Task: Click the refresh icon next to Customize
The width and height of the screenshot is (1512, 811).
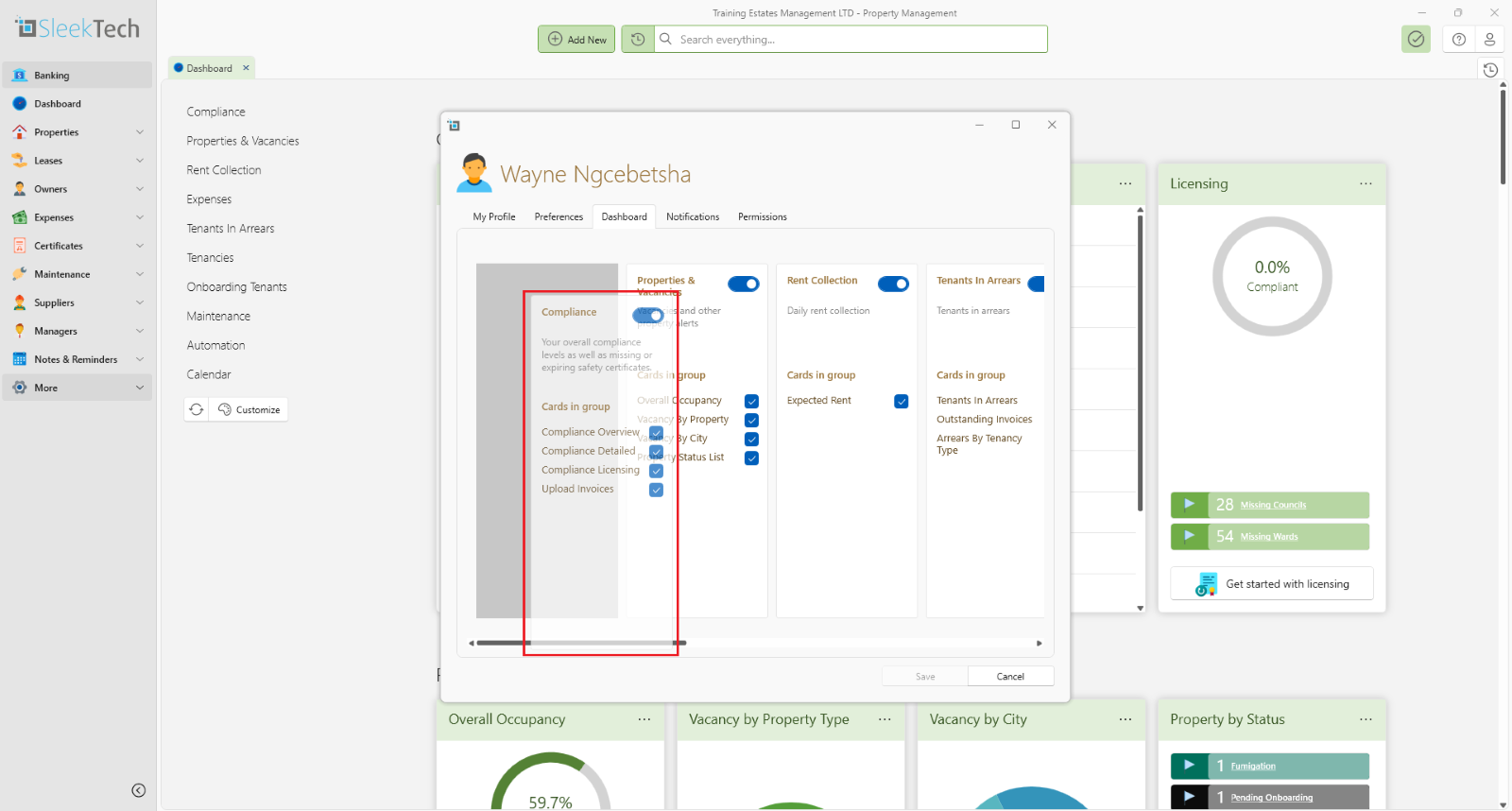Action: coord(197,409)
